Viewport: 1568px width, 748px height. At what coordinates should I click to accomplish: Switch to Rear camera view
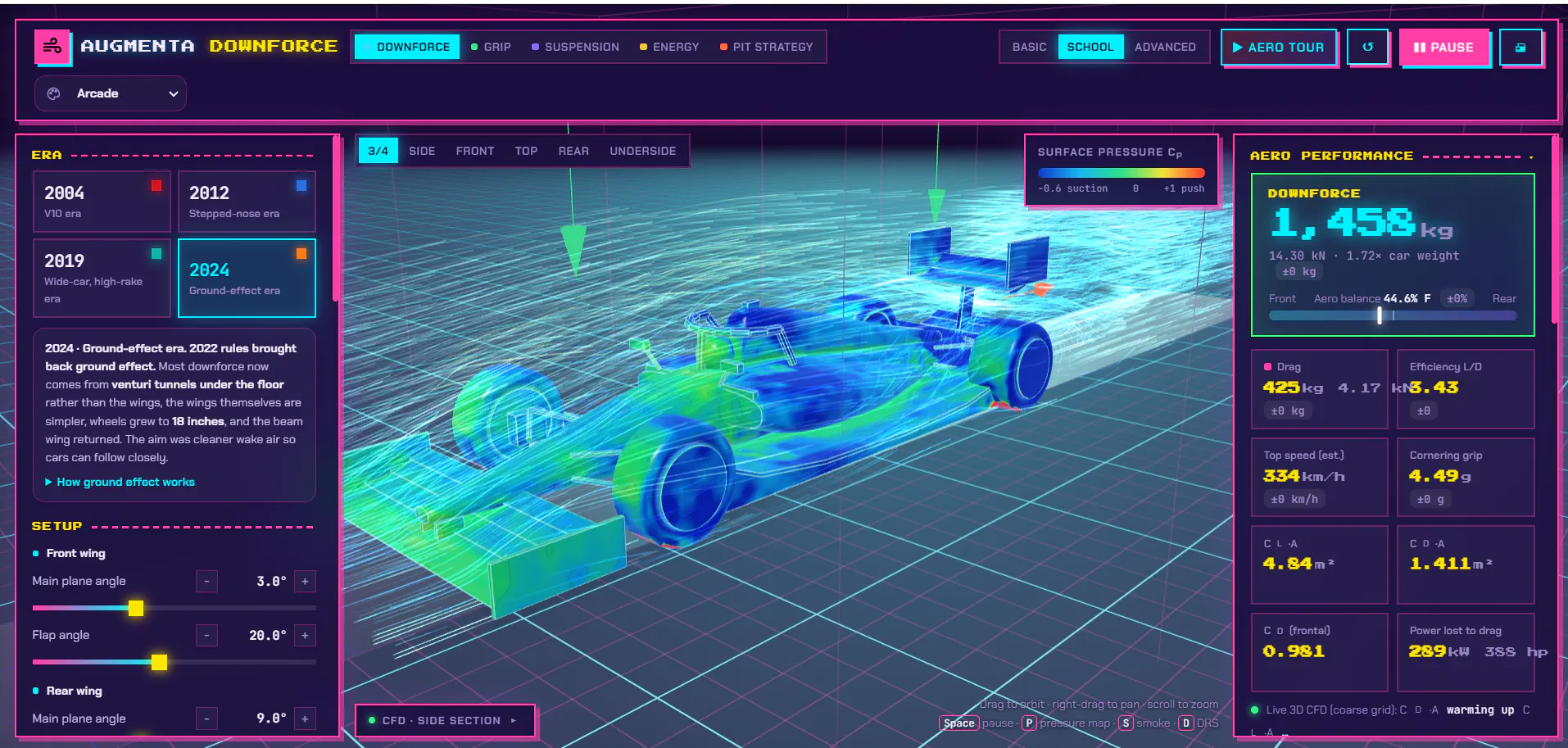[x=573, y=151]
